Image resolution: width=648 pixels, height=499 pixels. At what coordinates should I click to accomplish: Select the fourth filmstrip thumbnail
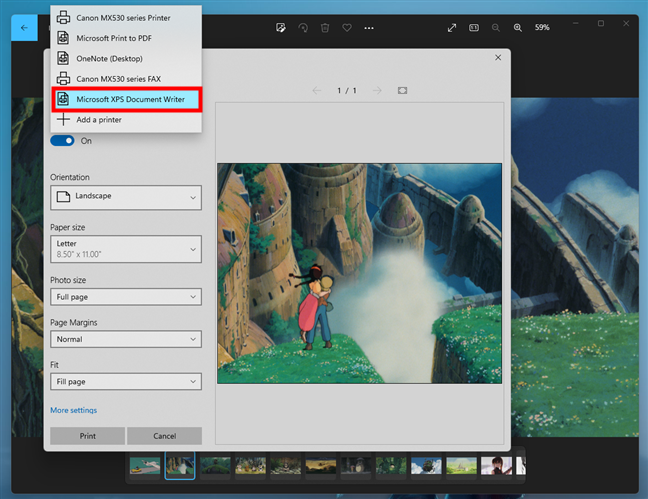coord(250,466)
